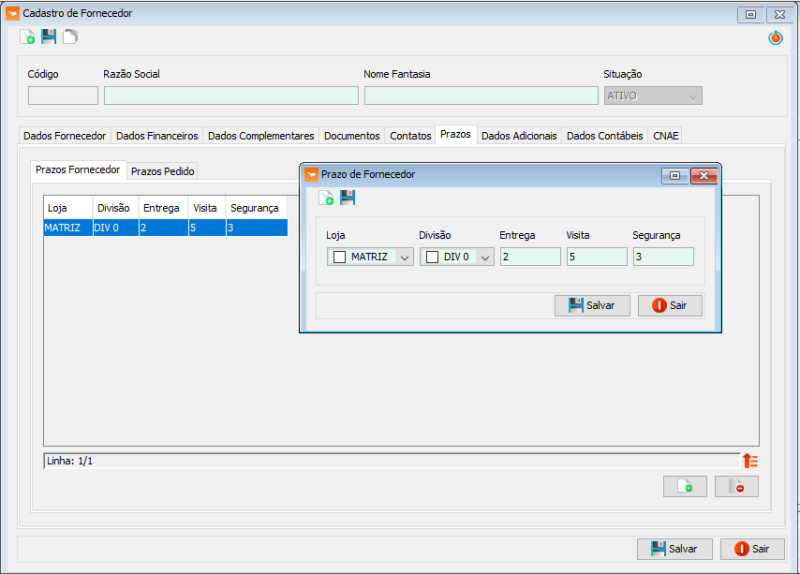Click the Razão Social input field
Viewport: 800px width, 574px height.
(x=231, y=95)
